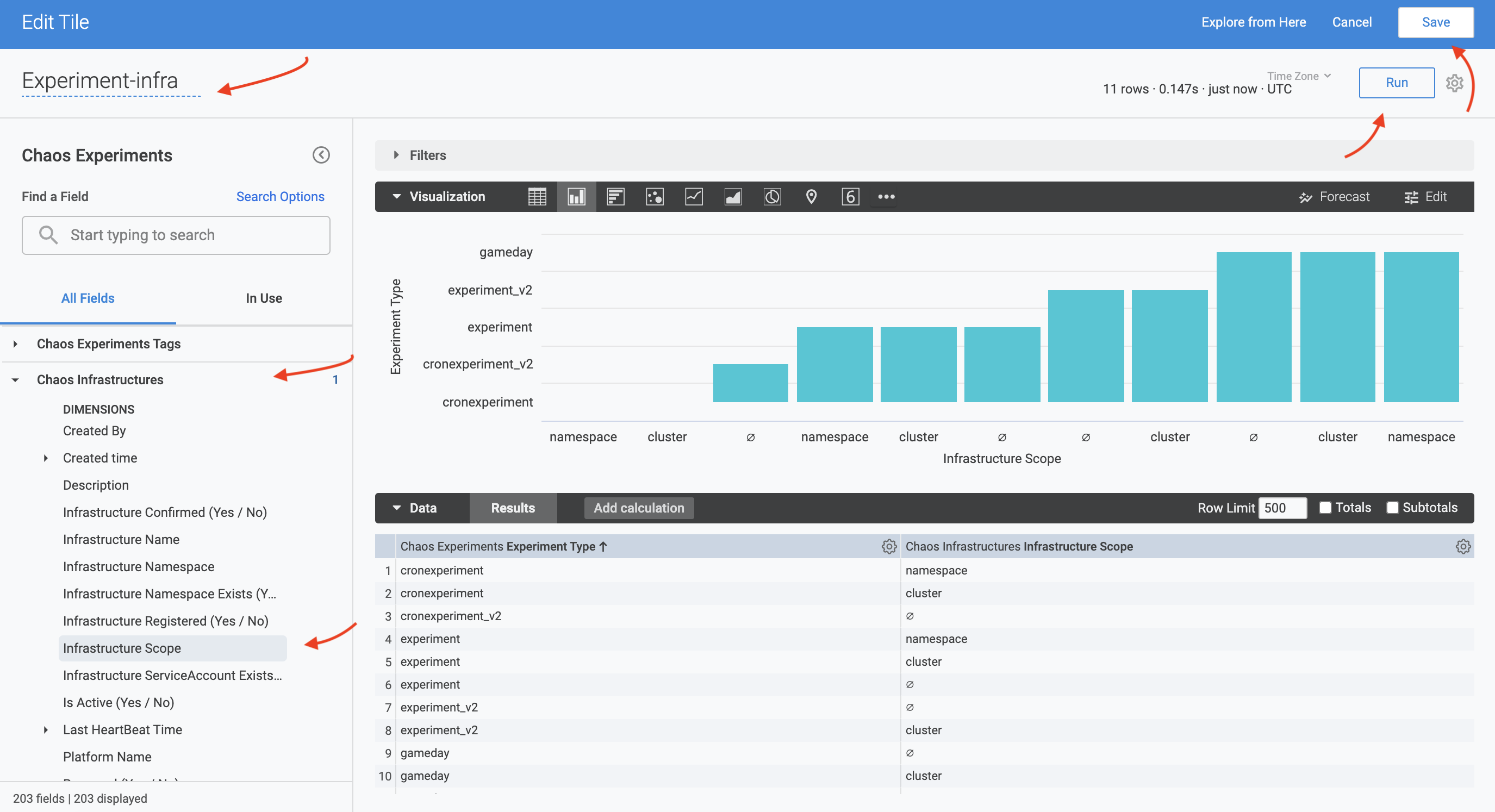
Task: Click the Row Limit input field
Action: [1282, 508]
